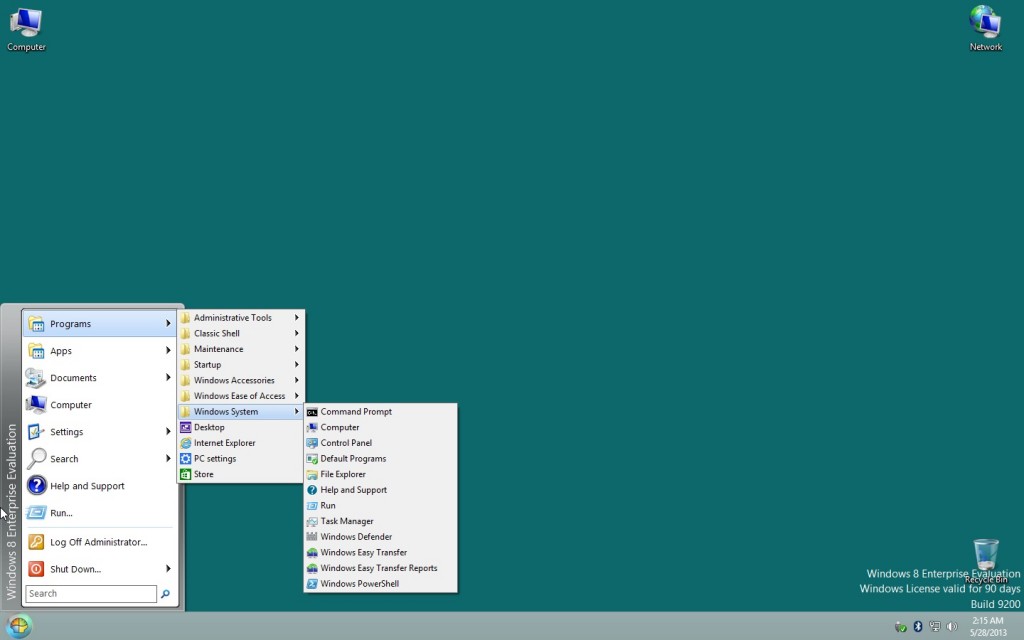Viewport: 1024px width, 640px height.
Task: Click the Control Panel icon
Action: pos(312,443)
